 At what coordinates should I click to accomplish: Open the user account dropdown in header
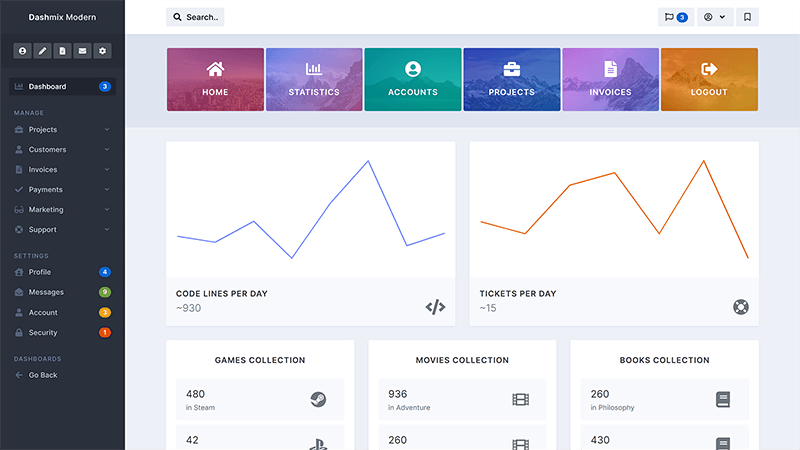(714, 17)
